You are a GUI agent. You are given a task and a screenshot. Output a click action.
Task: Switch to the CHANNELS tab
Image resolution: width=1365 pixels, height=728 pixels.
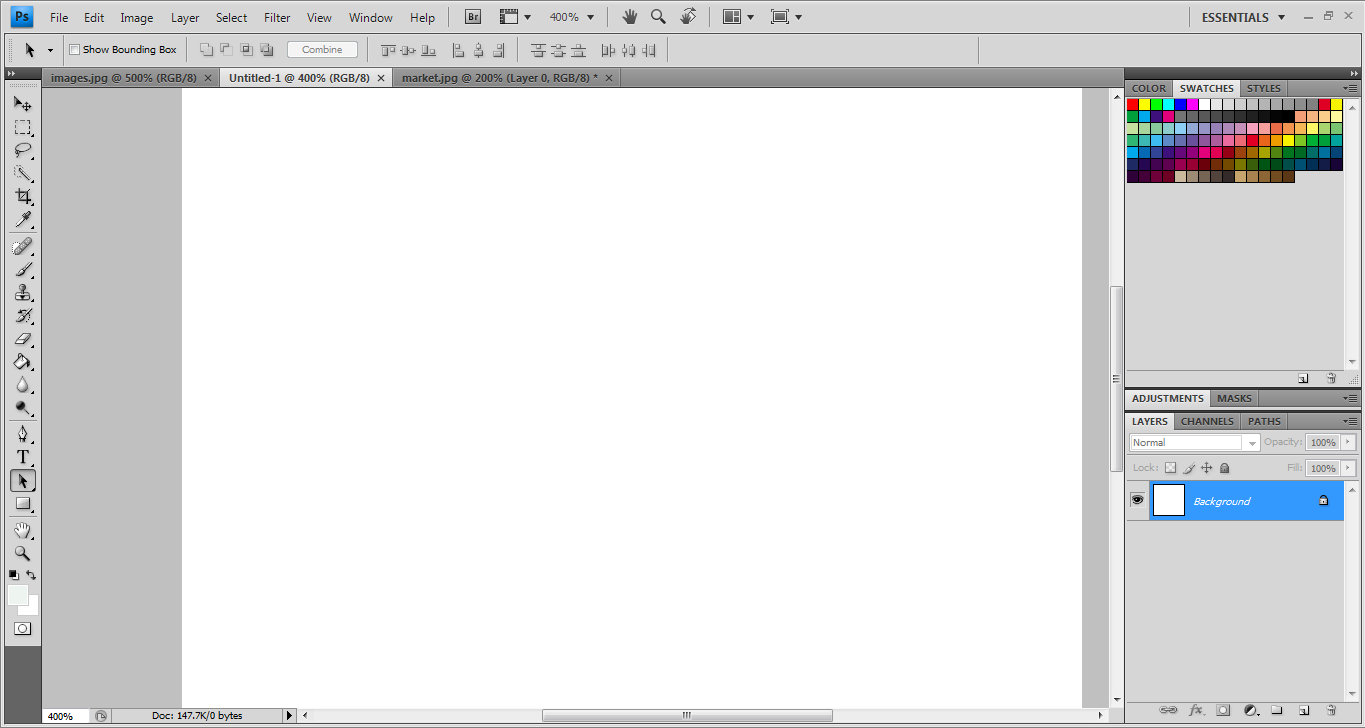[x=1206, y=421]
